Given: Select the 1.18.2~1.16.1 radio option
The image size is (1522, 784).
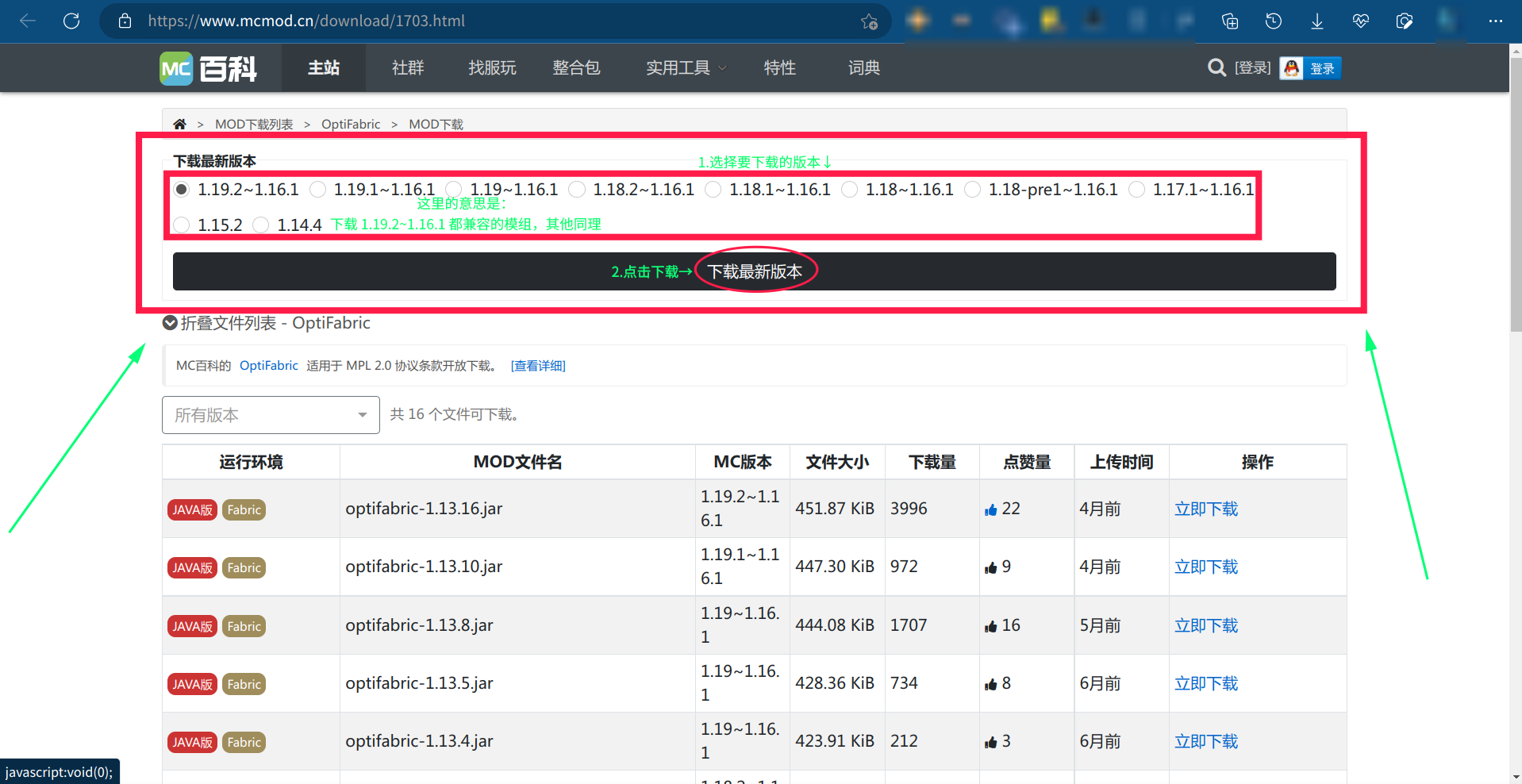Looking at the screenshot, I should 578,190.
